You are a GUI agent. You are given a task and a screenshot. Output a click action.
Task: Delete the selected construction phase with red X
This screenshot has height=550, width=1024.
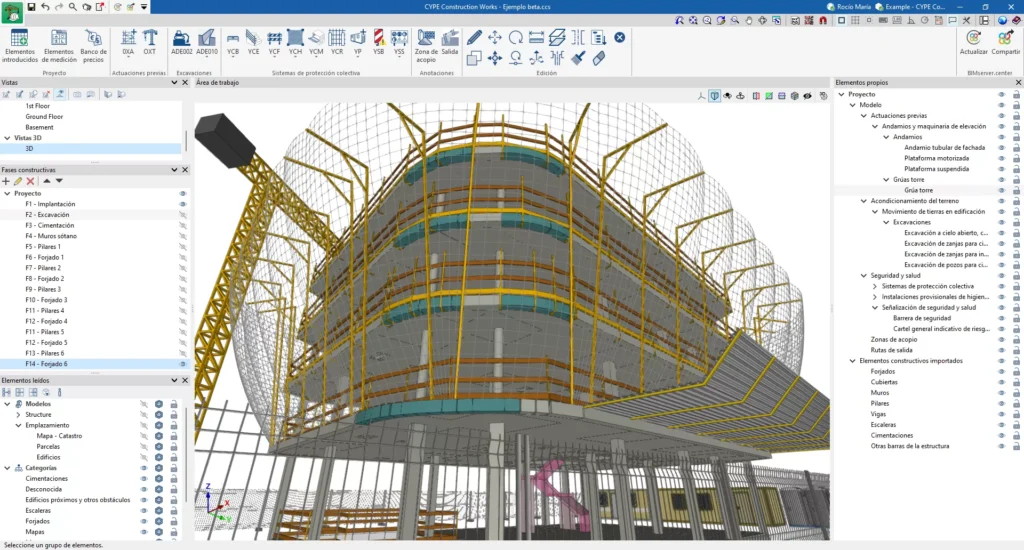[30, 181]
